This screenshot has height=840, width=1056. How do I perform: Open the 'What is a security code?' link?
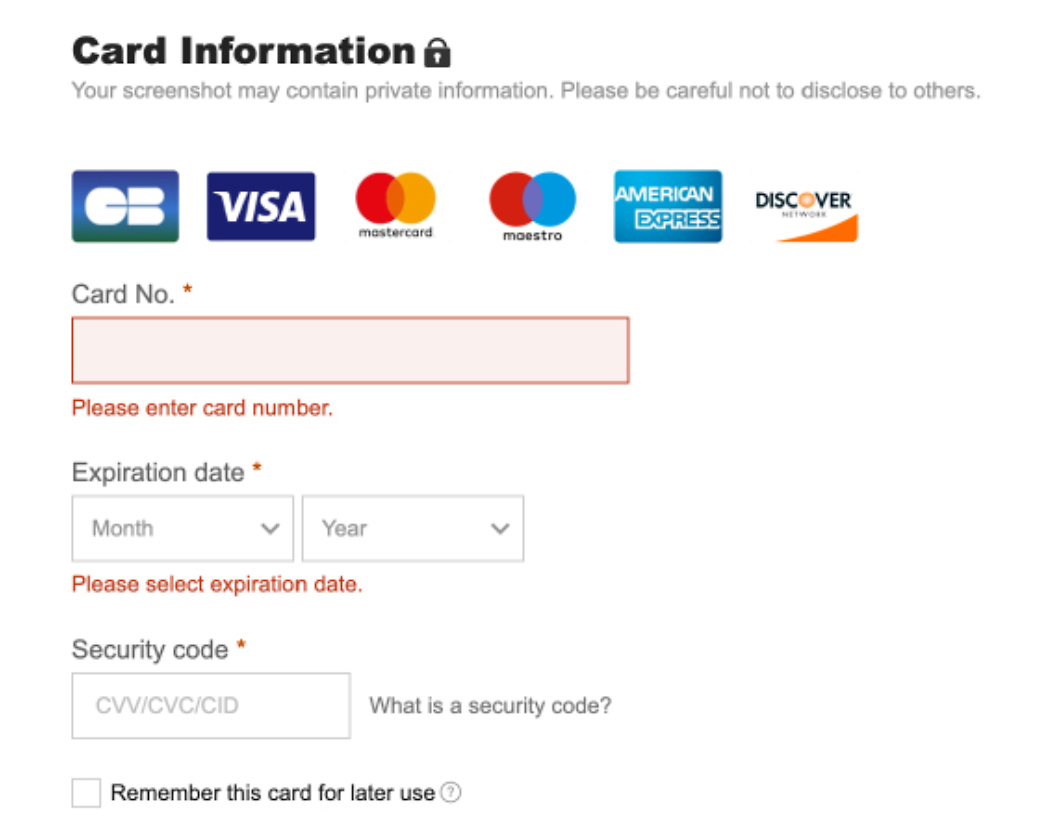pyautogui.click(x=490, y=706)
